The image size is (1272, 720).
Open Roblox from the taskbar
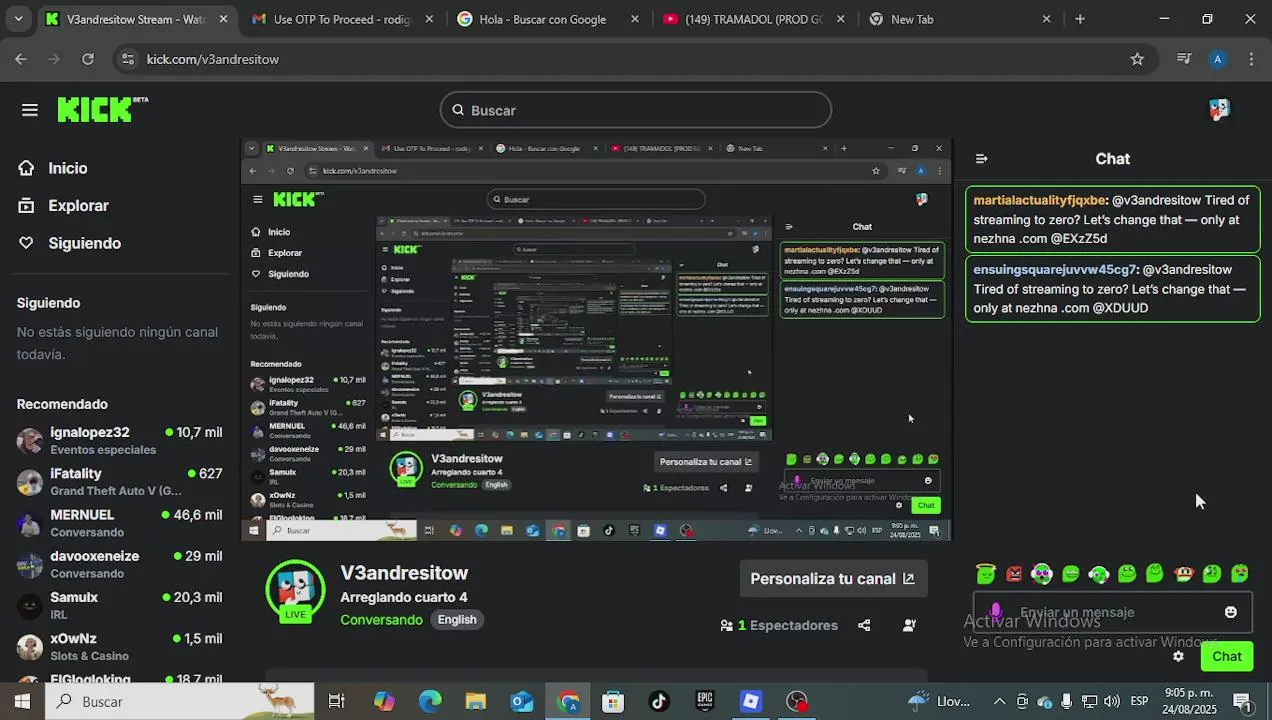click(x=751, y=702)
